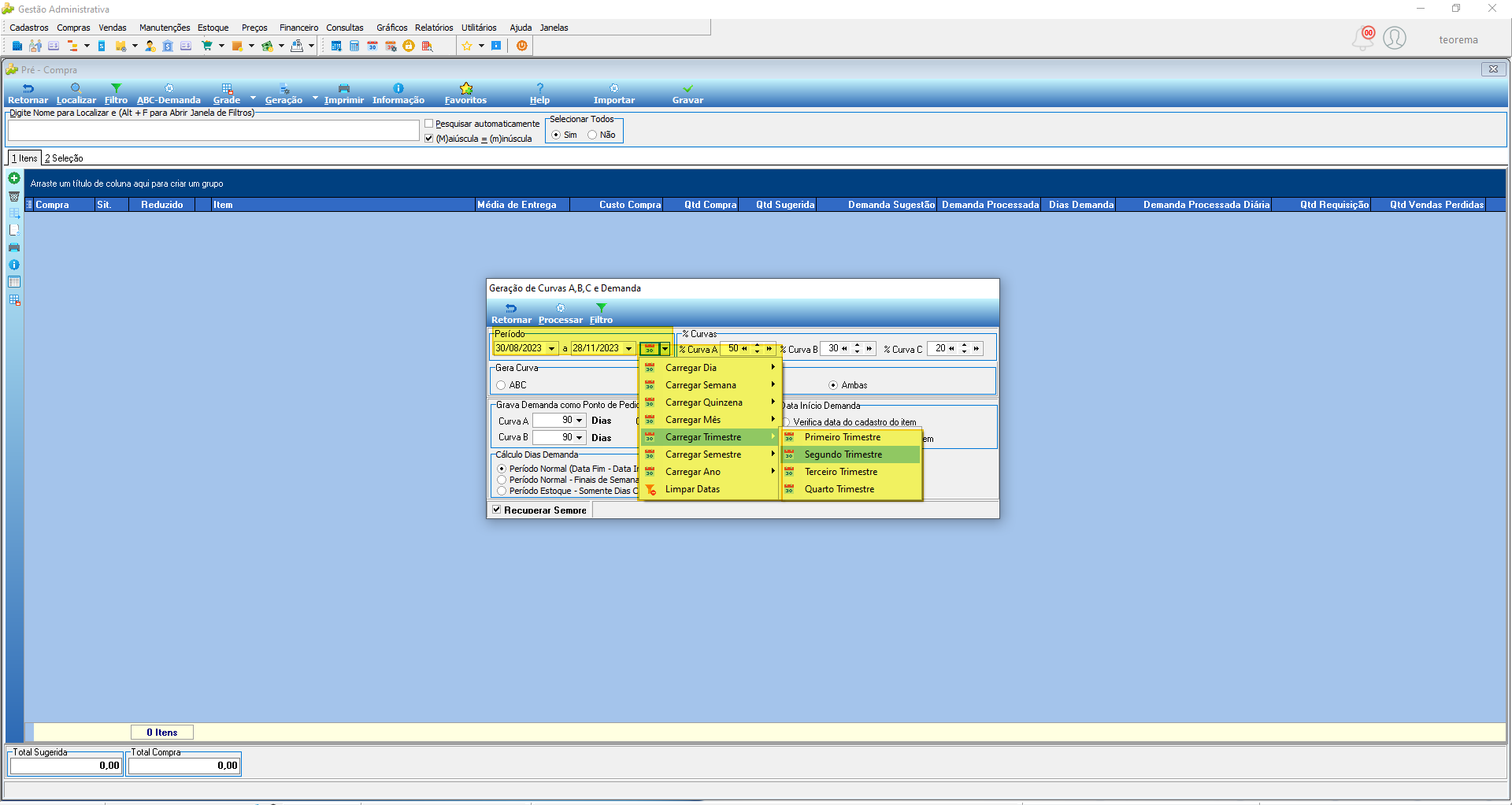Click the item name search field

click(x=213, y=131)
